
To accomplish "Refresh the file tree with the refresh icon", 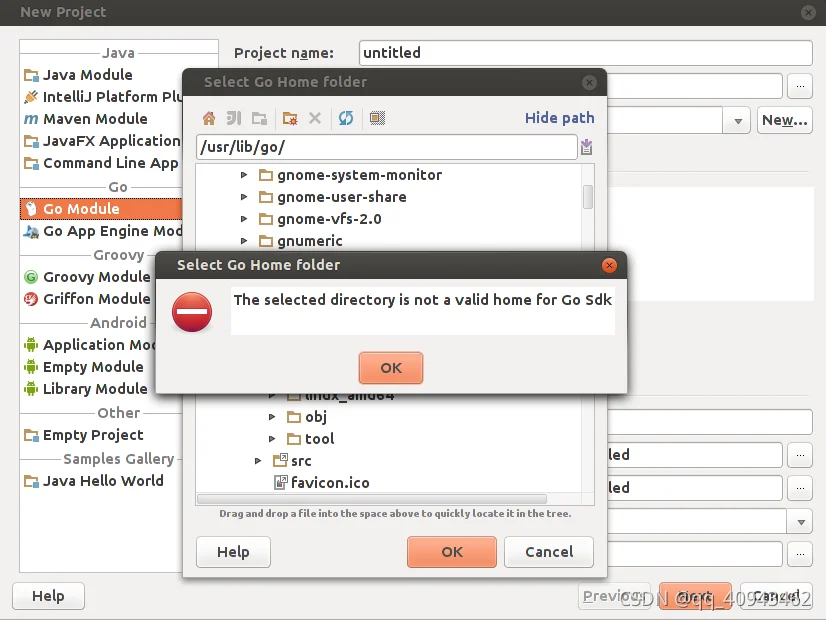I will pos(346,118).
